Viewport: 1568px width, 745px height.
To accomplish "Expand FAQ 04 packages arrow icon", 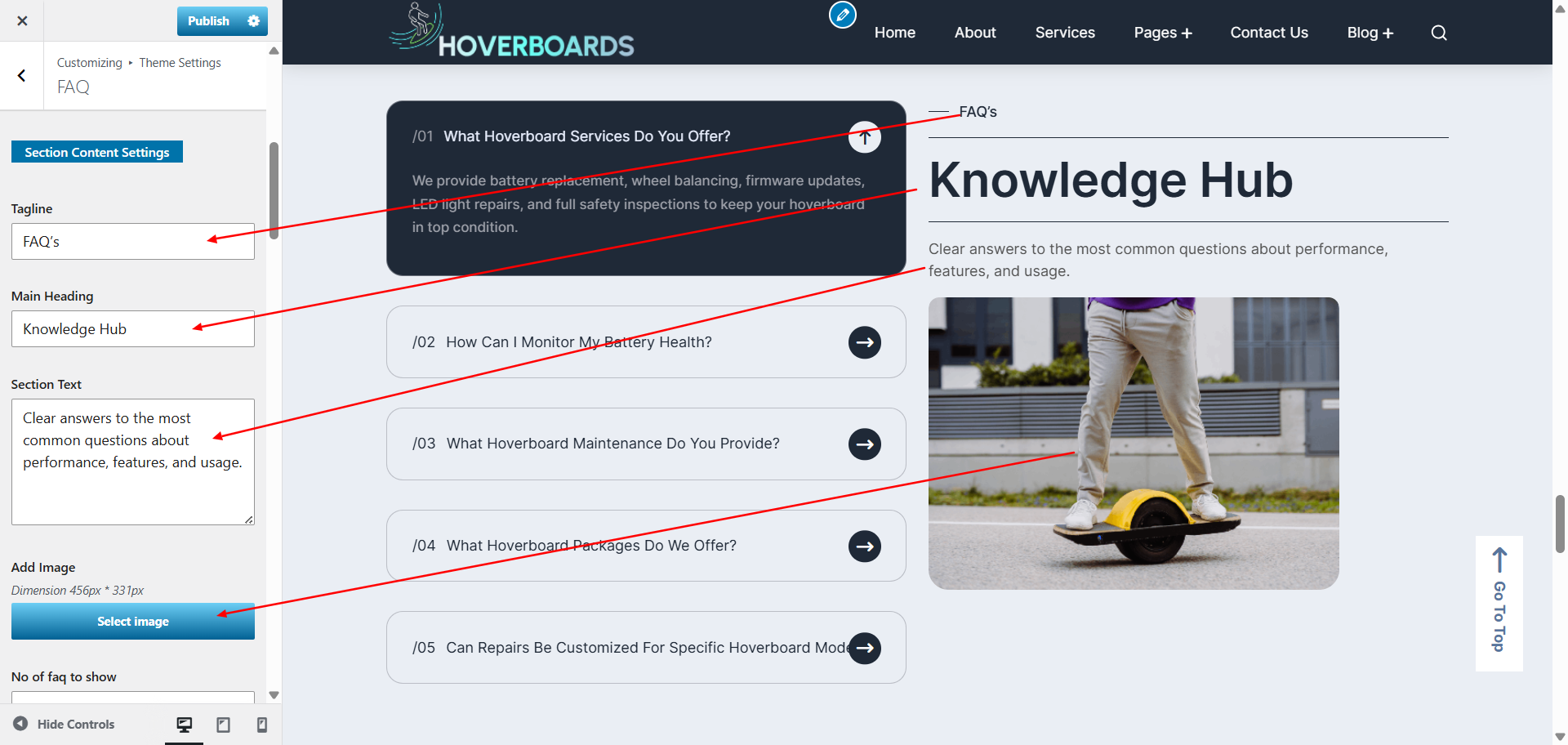I will coord(864,546).
